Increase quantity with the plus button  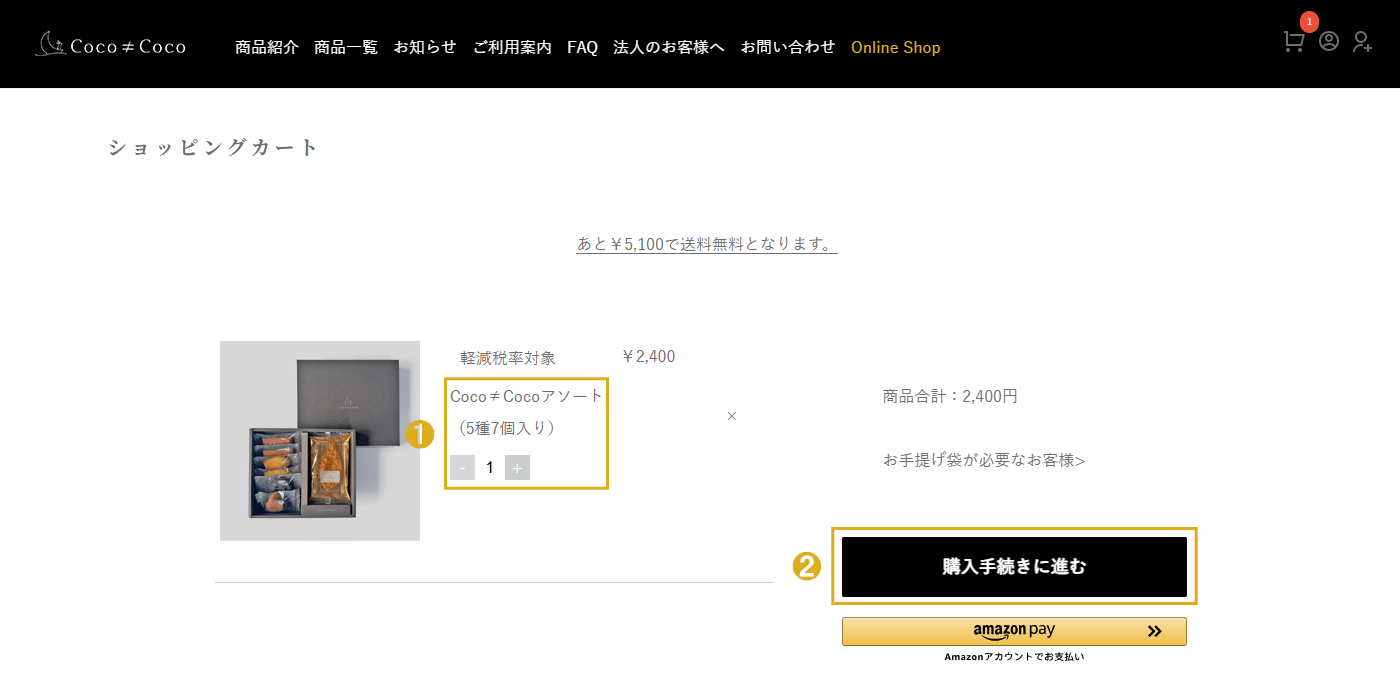tap(517, 467)
